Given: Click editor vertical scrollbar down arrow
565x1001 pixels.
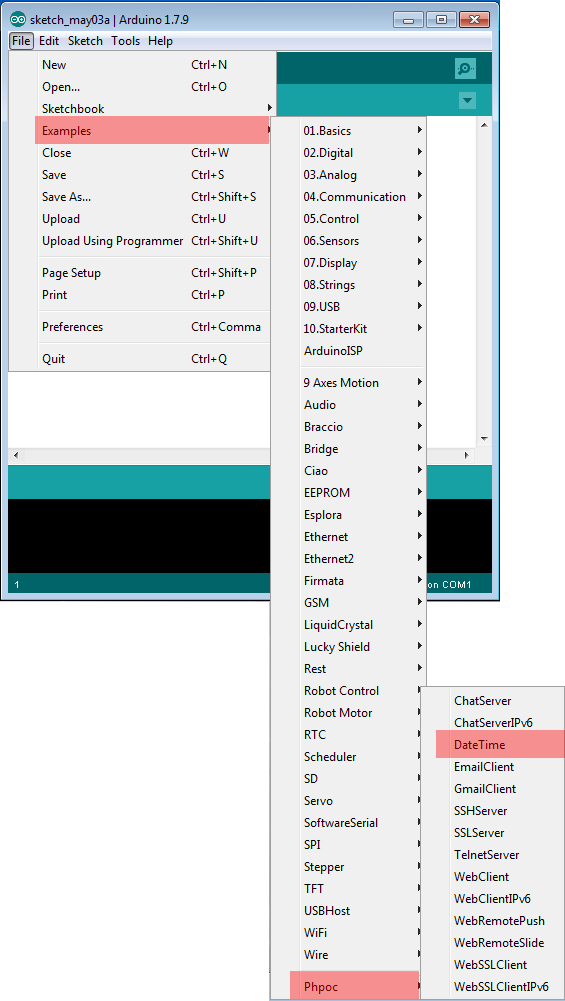Looking at the screenshot, I should (484, 439).
